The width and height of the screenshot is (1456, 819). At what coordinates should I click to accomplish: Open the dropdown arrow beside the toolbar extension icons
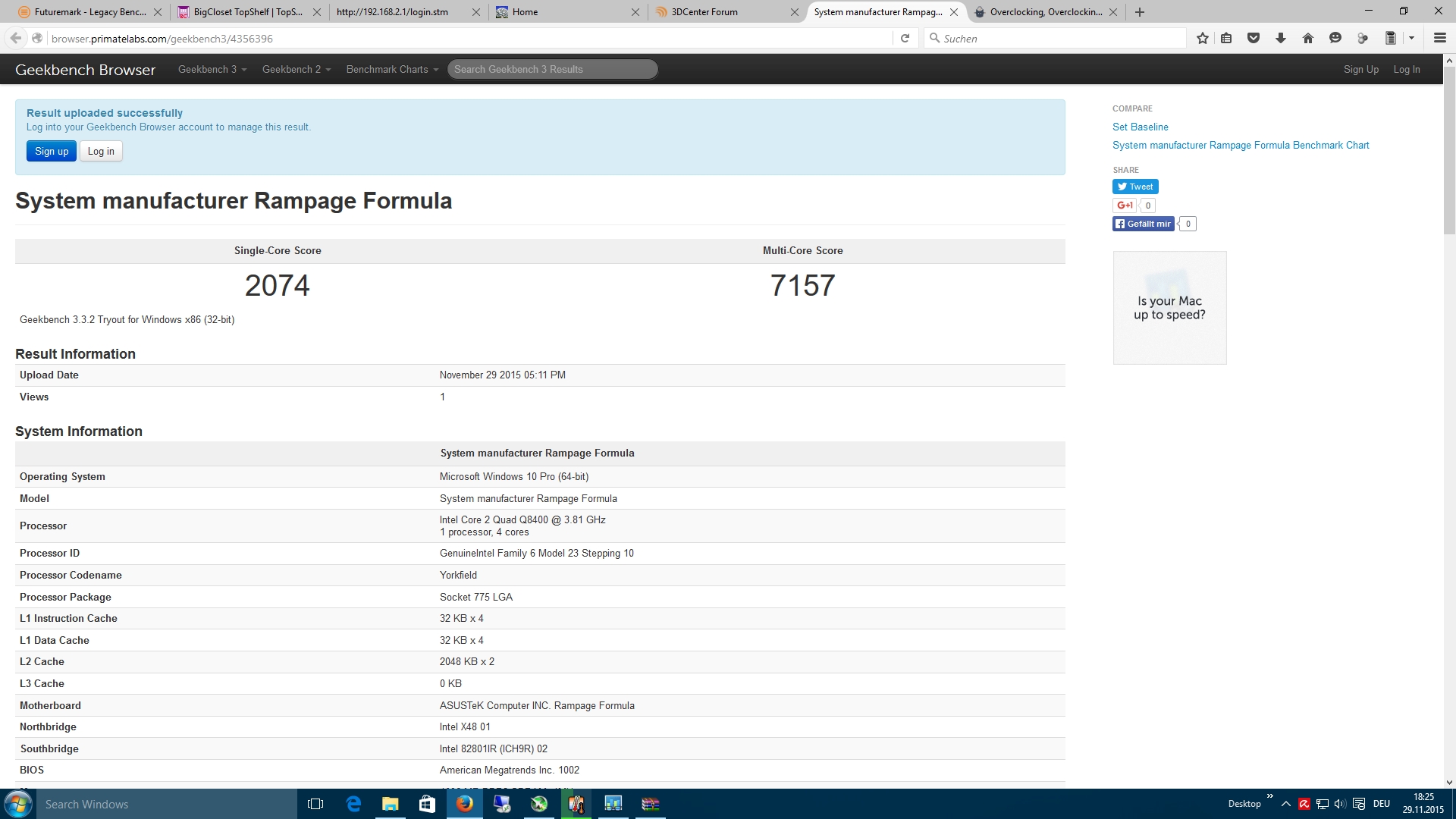pos(1411,38)
